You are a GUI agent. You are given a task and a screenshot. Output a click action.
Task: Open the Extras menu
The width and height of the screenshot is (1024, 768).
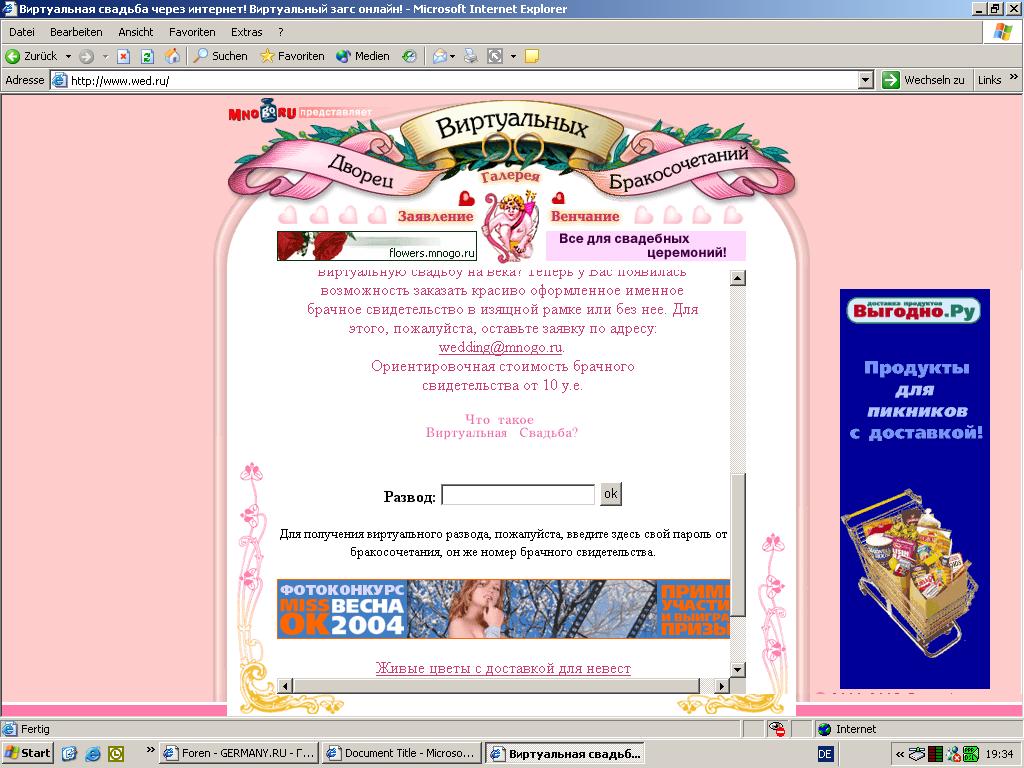click(x=246, y=32)
